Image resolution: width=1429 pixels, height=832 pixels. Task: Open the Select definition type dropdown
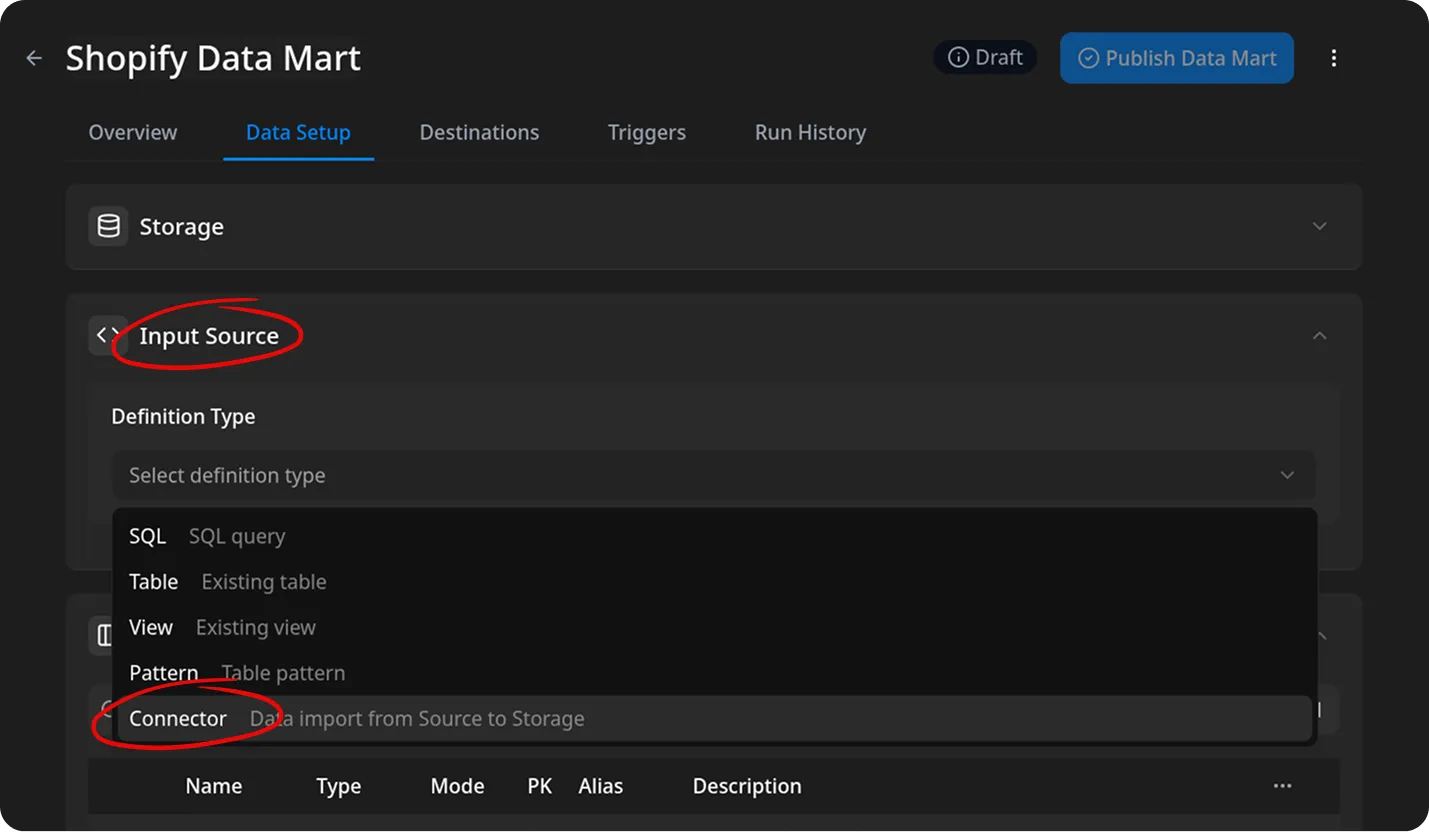coord(713,475)
